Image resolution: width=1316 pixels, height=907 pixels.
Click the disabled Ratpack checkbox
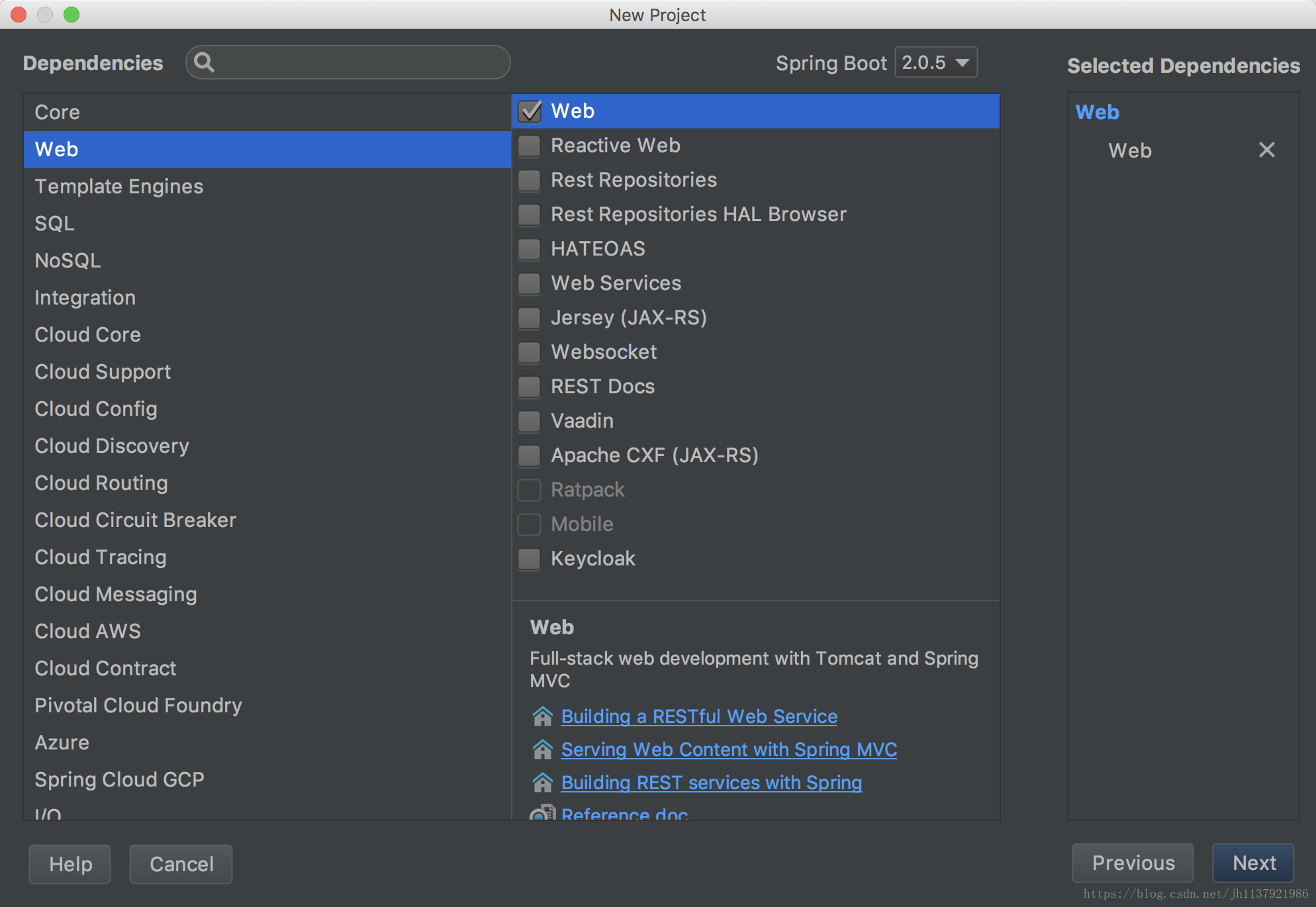pyautogui.click(x=530, y=490)
